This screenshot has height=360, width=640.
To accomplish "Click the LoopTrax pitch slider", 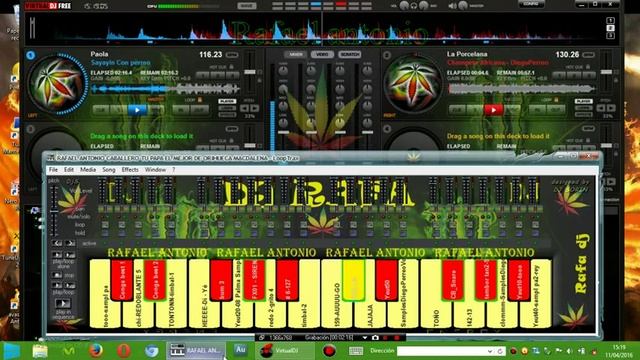I will click(x=54, y=211).
